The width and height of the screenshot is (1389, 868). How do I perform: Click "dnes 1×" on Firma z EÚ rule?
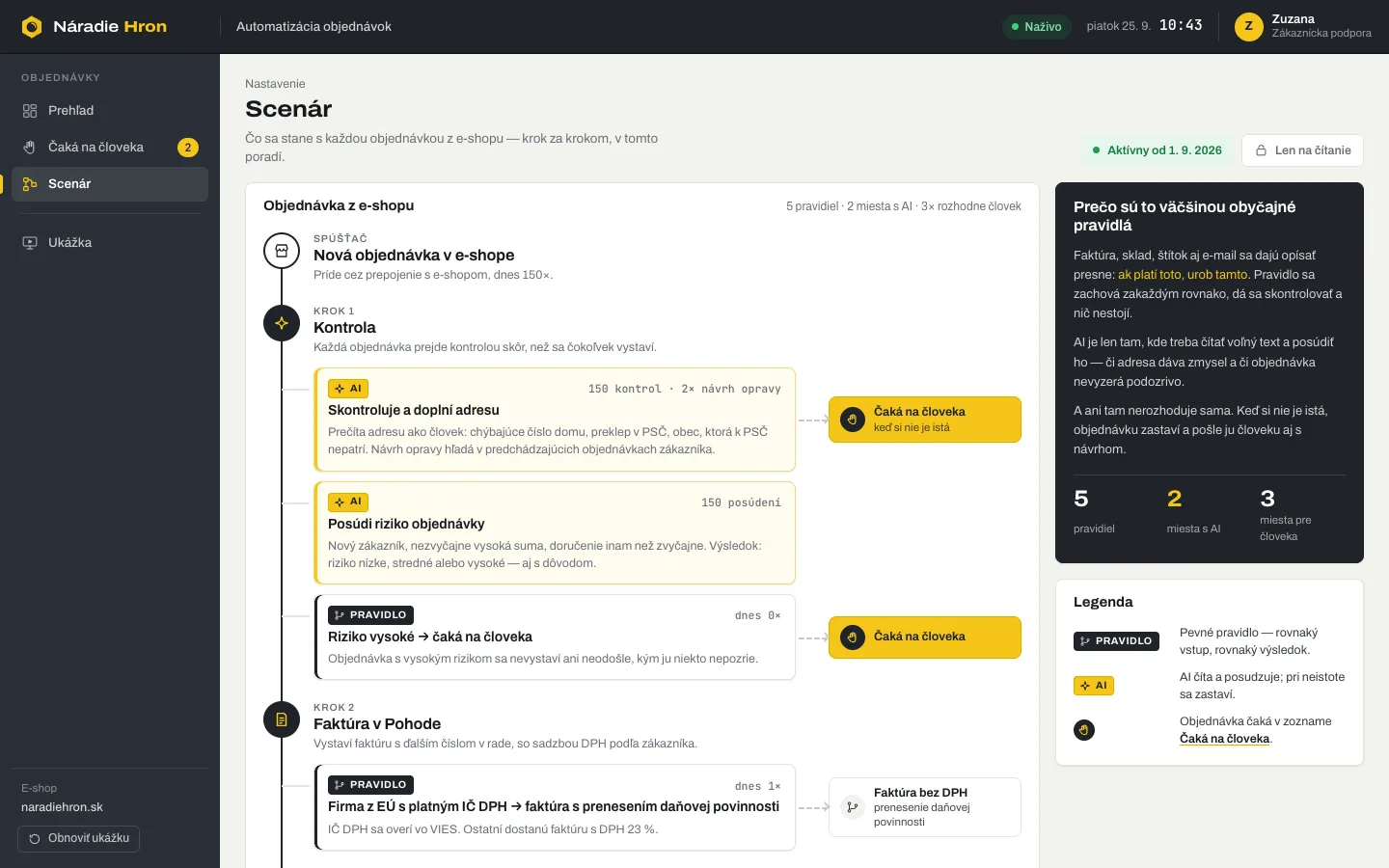tap(758, 786)
